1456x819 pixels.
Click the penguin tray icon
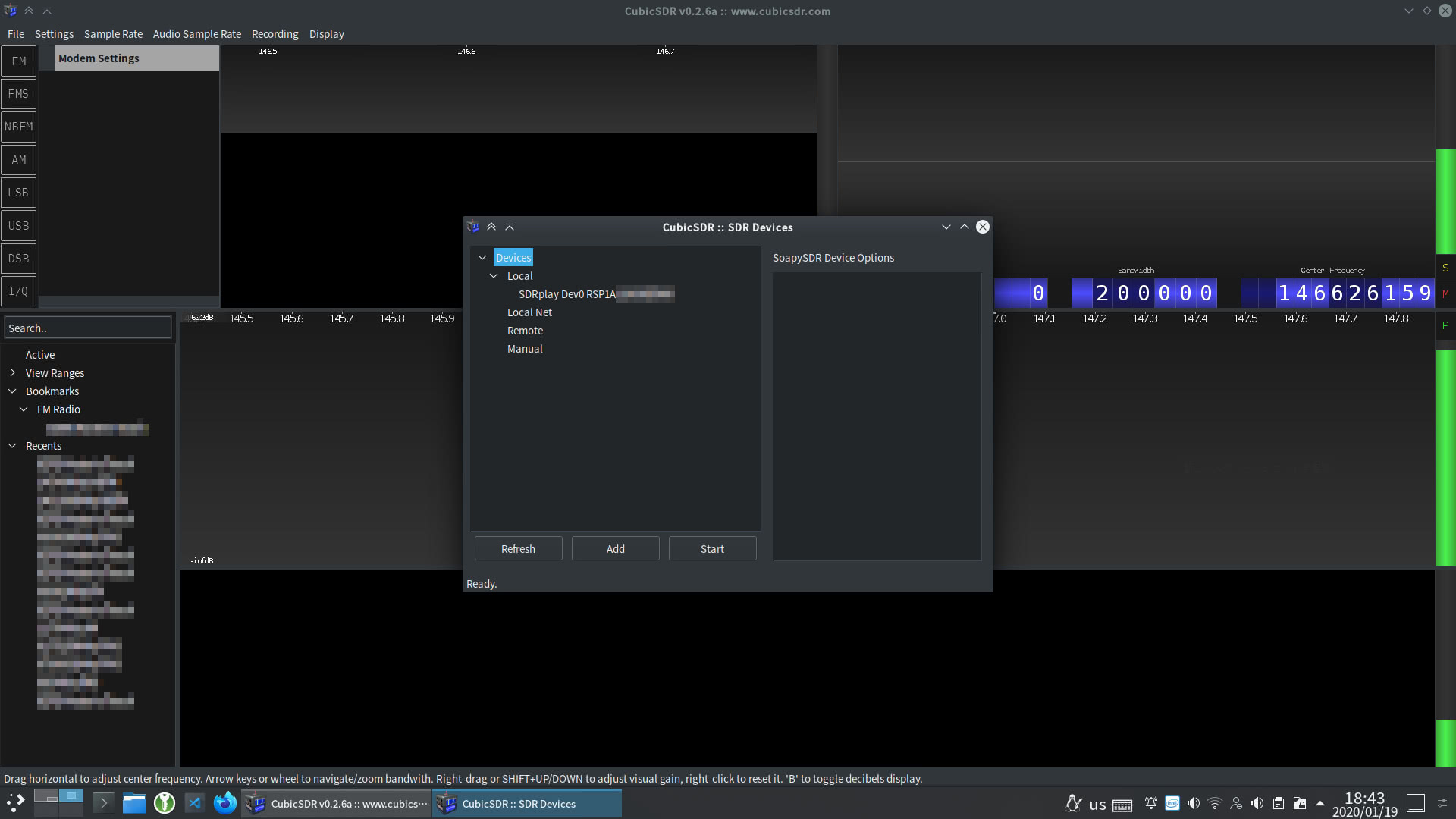(1074, 803)
